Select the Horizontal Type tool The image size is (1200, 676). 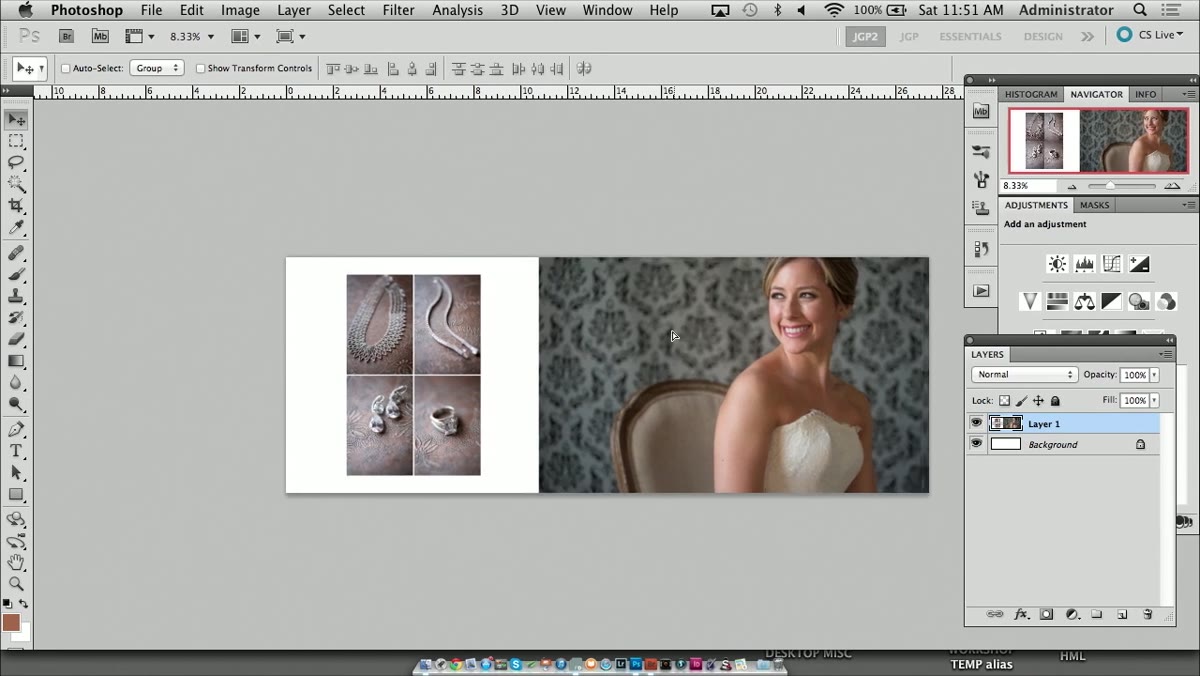pos(16,451)
